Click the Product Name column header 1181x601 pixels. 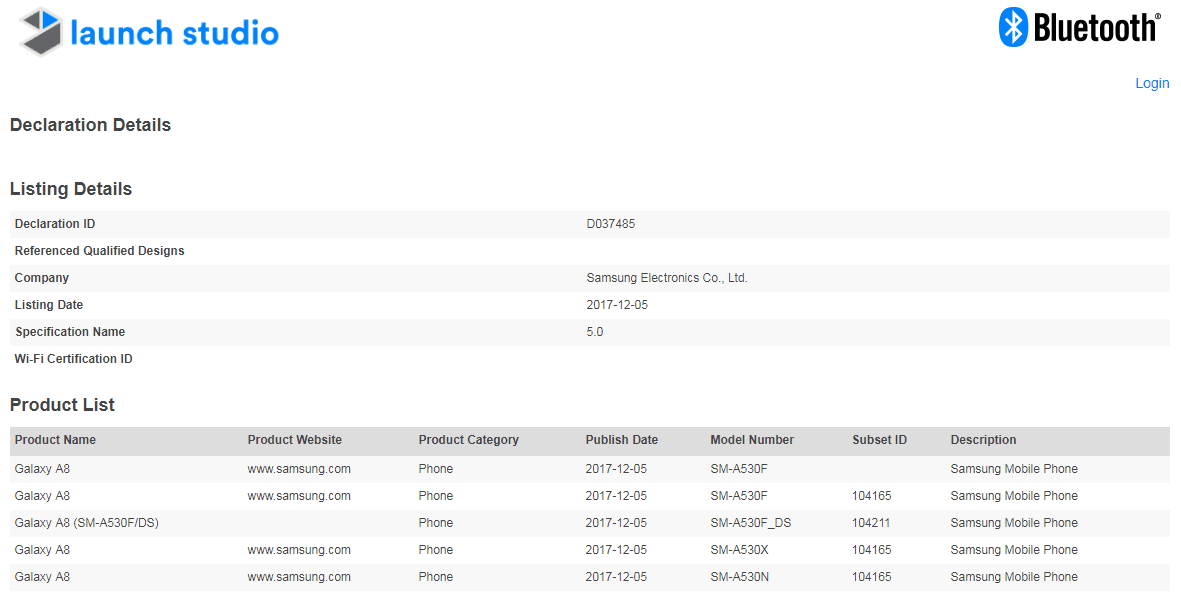pos(55,440)
